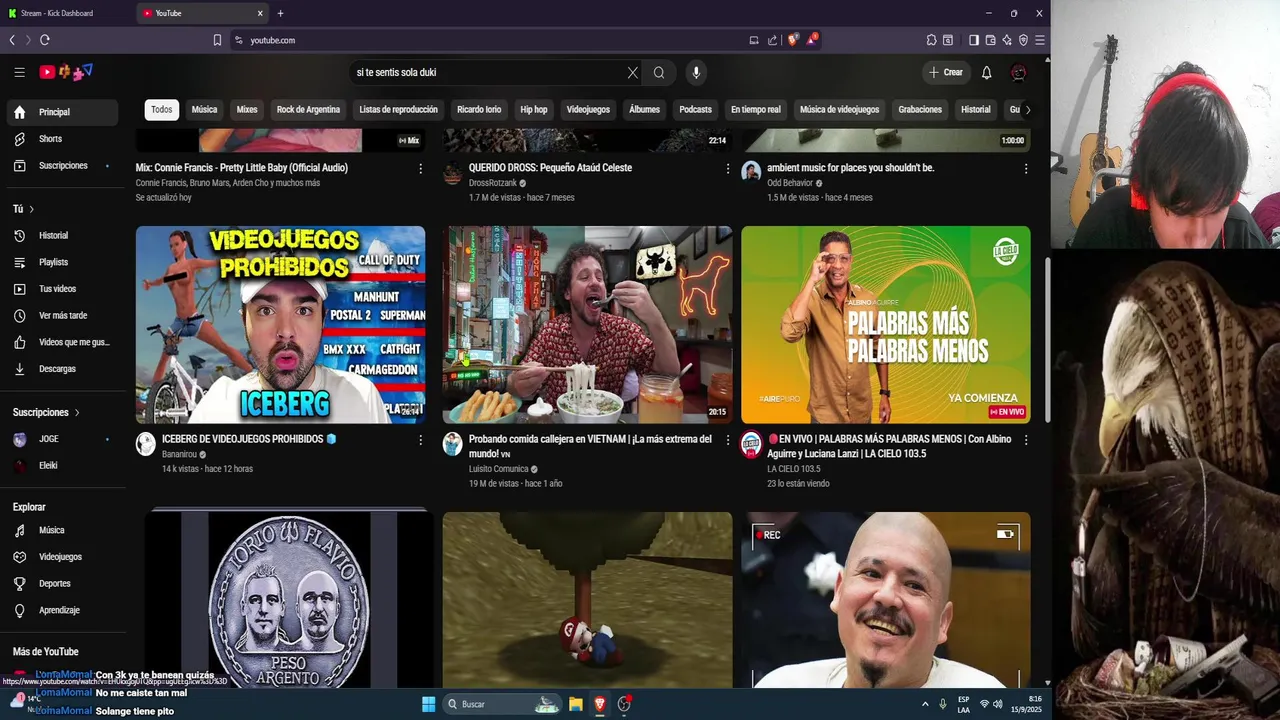
Task: Select the Hip hop chip
Action: coord(534,110)
